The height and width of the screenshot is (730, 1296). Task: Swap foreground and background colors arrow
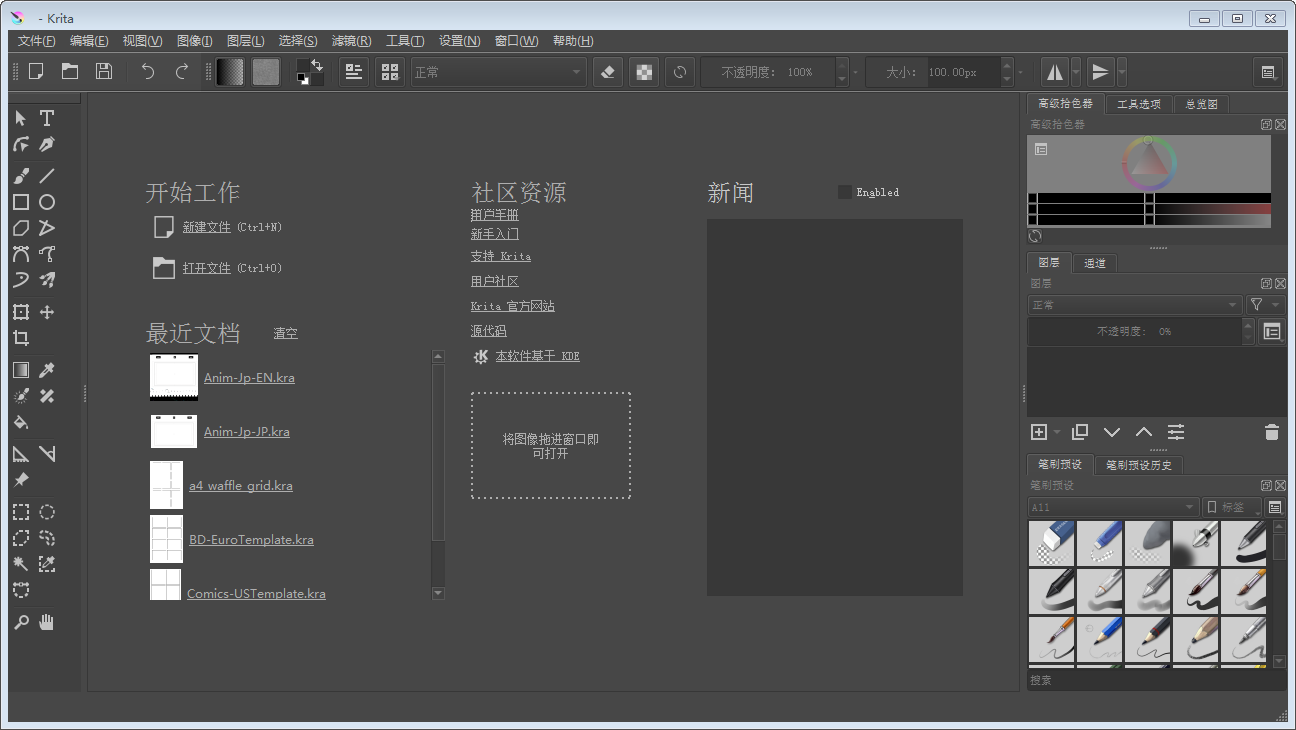pyautogui.click(x=318, y=64)
